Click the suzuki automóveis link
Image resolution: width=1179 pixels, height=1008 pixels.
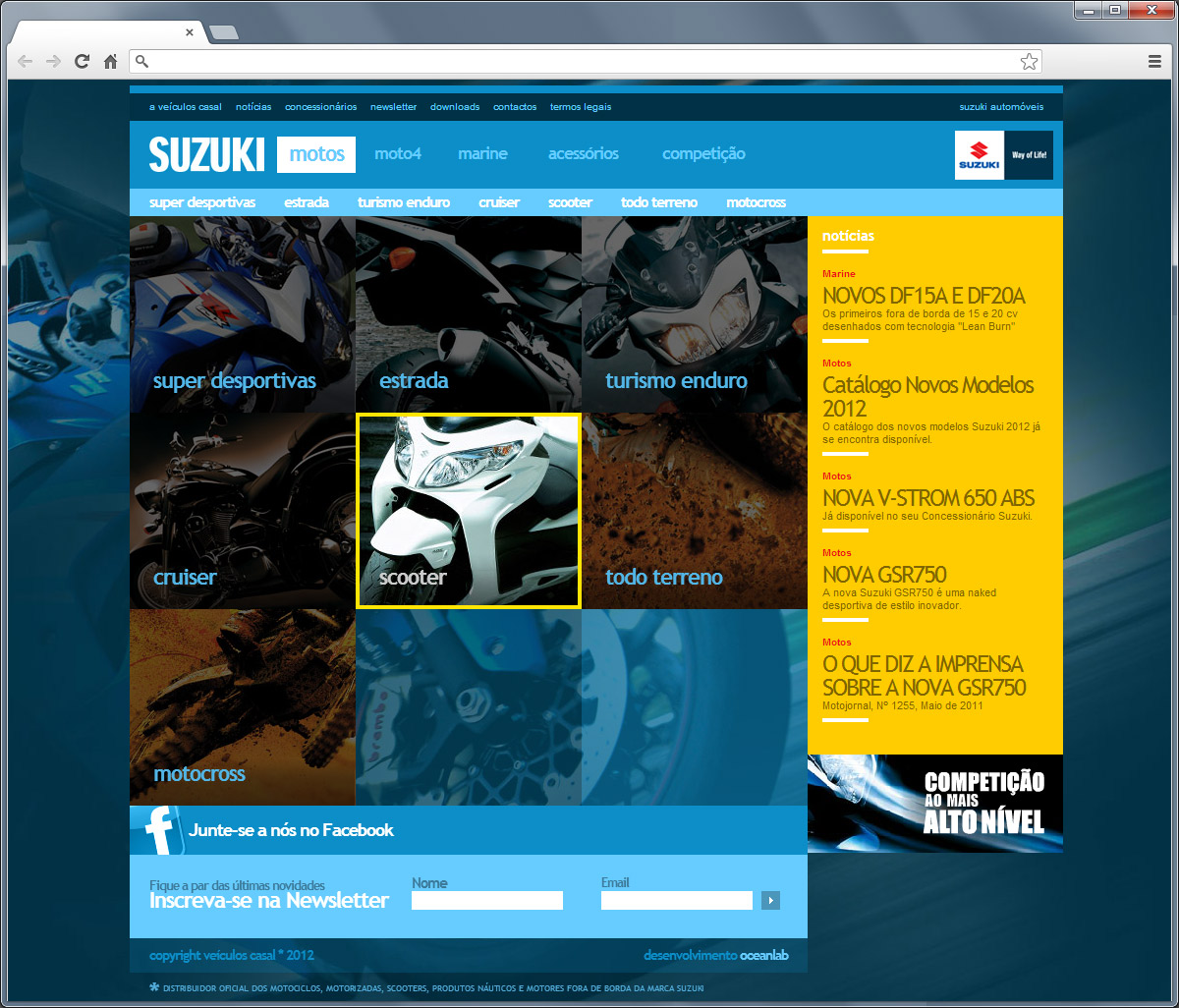[x=1001, y=107]
